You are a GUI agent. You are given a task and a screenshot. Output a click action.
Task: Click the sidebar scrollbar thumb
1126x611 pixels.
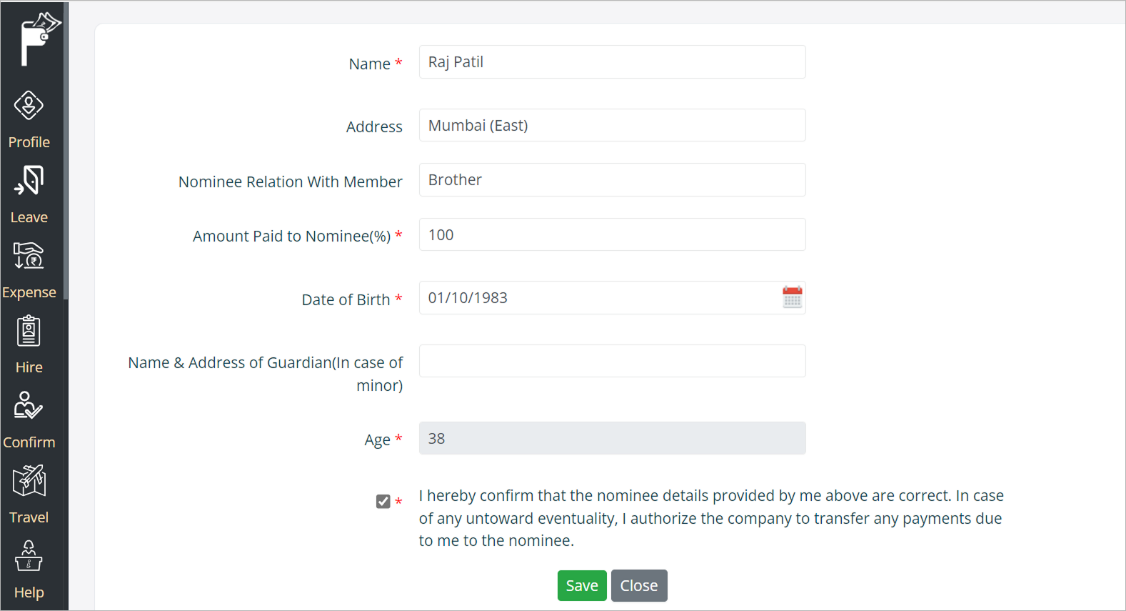point(65,150)
